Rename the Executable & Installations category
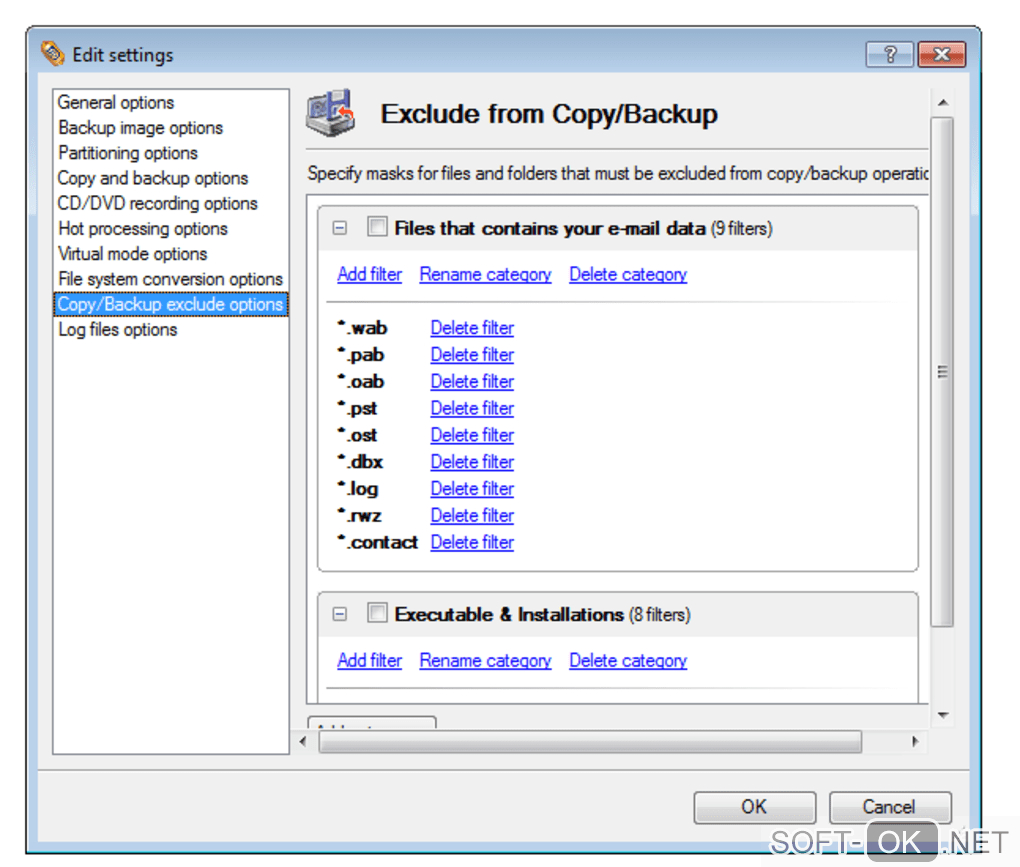The width and height of the screenshot is (1020, 867). [x=485, y=661]
